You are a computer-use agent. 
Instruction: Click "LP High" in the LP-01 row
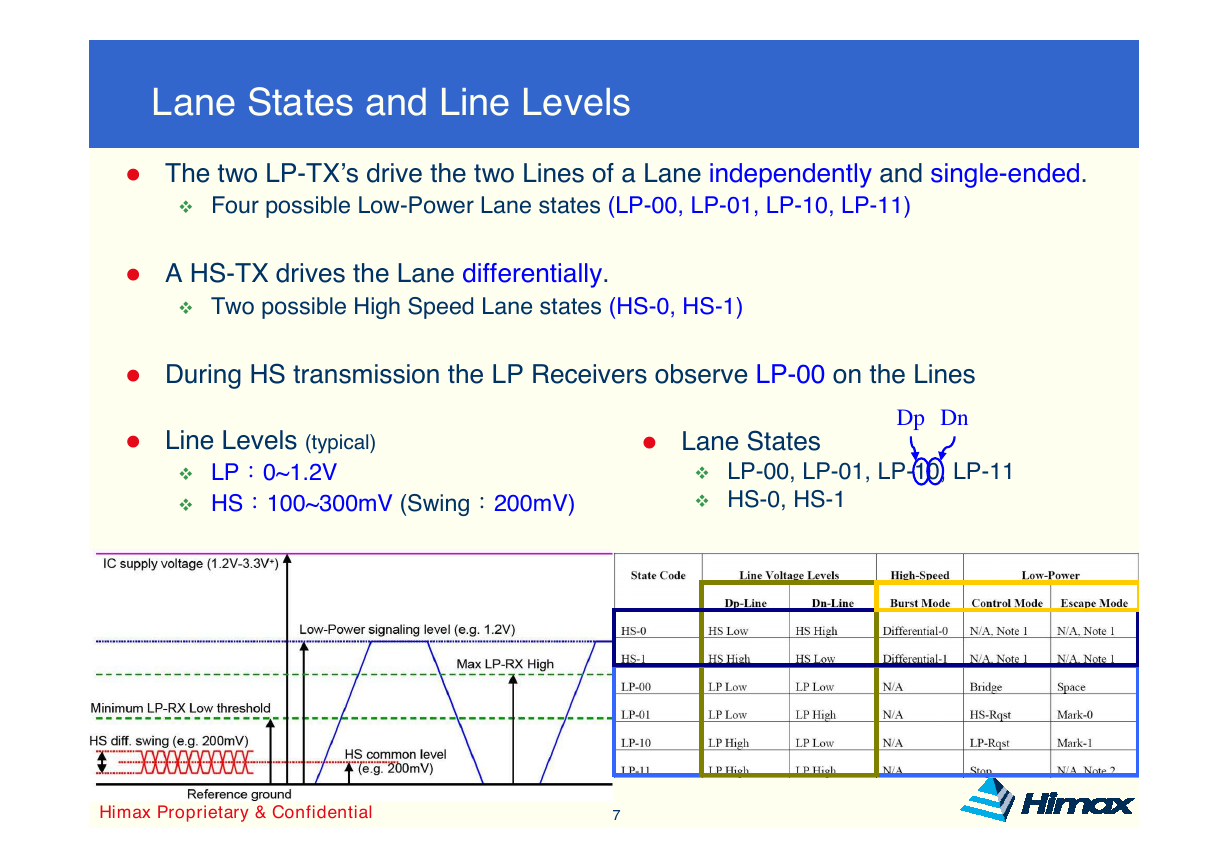816,715
